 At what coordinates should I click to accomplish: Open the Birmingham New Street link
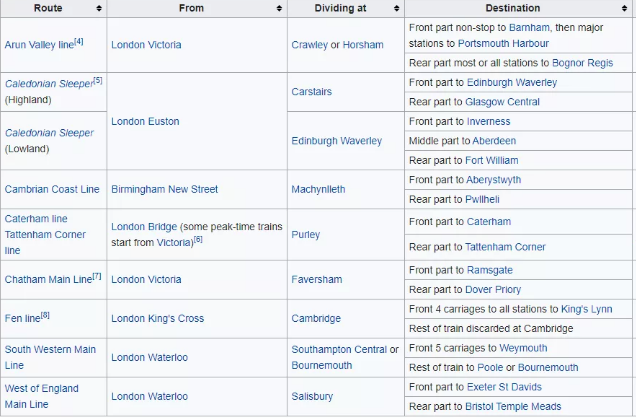164,189
